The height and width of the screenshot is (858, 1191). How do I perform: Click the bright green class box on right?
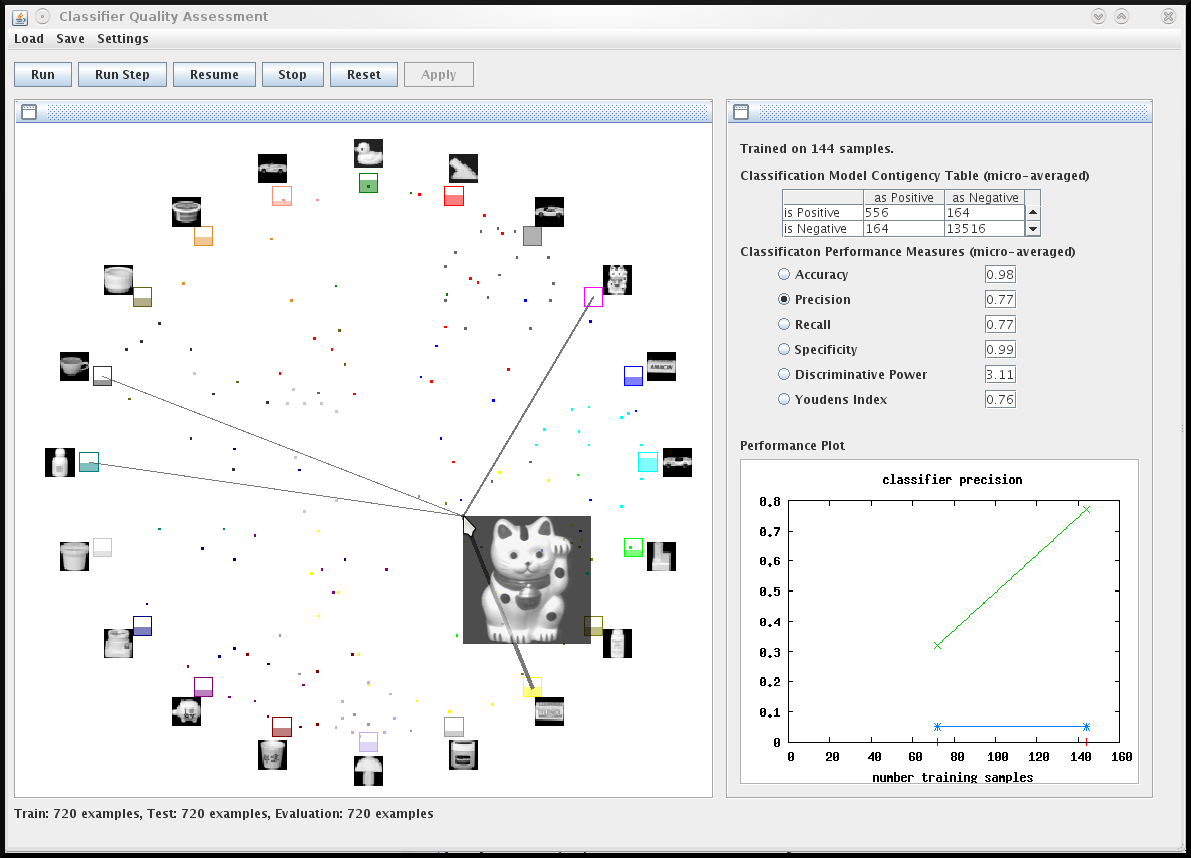(633, 547)
